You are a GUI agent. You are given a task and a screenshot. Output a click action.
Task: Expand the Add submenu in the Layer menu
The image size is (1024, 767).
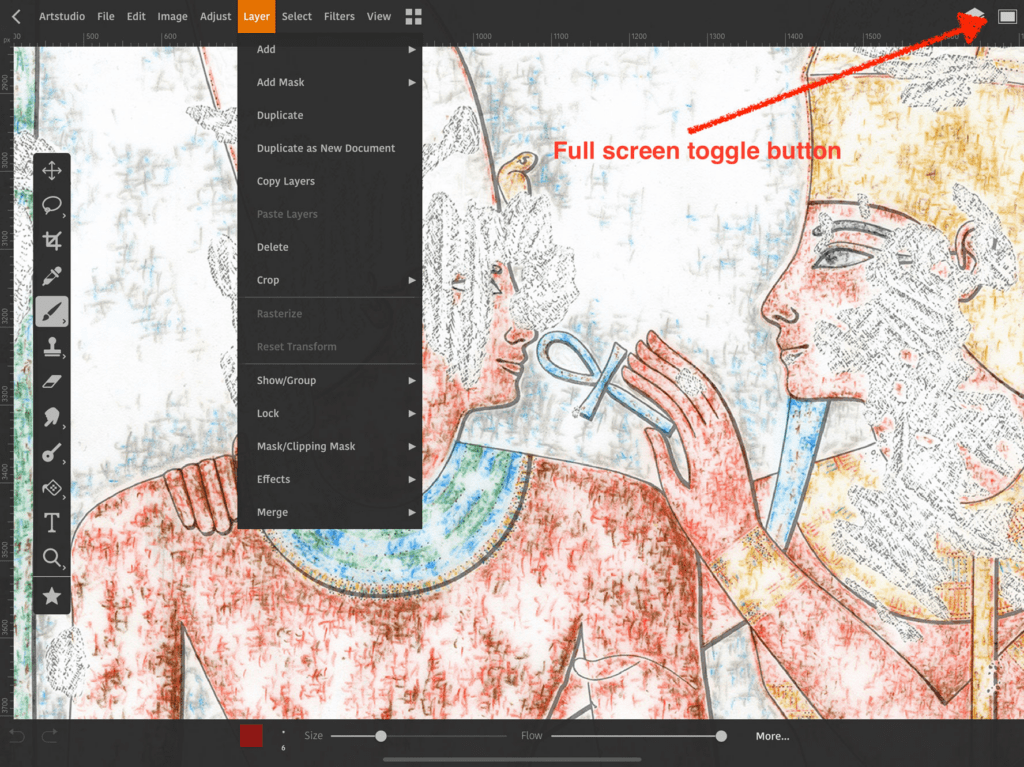(330, 48)
